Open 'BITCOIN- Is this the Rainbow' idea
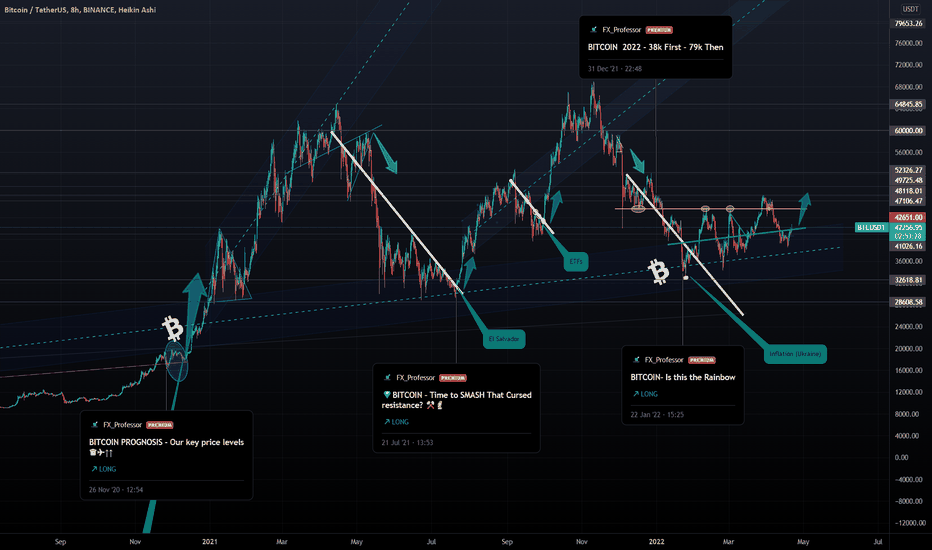The height and width of the screenshot is (550, 932). (x=683, y=378)
